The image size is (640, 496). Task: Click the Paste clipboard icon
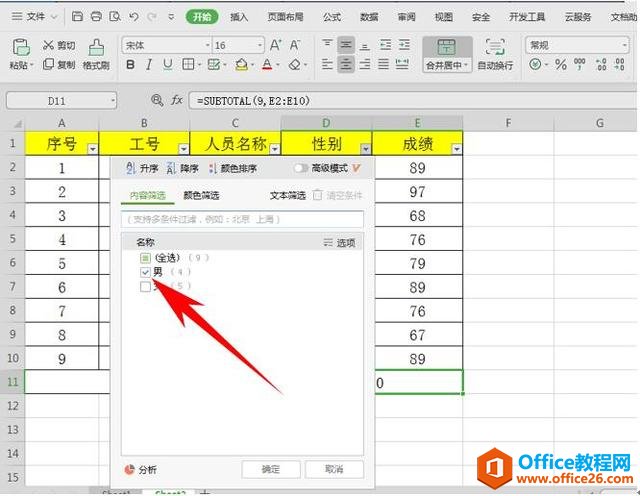tap(20, 48)
